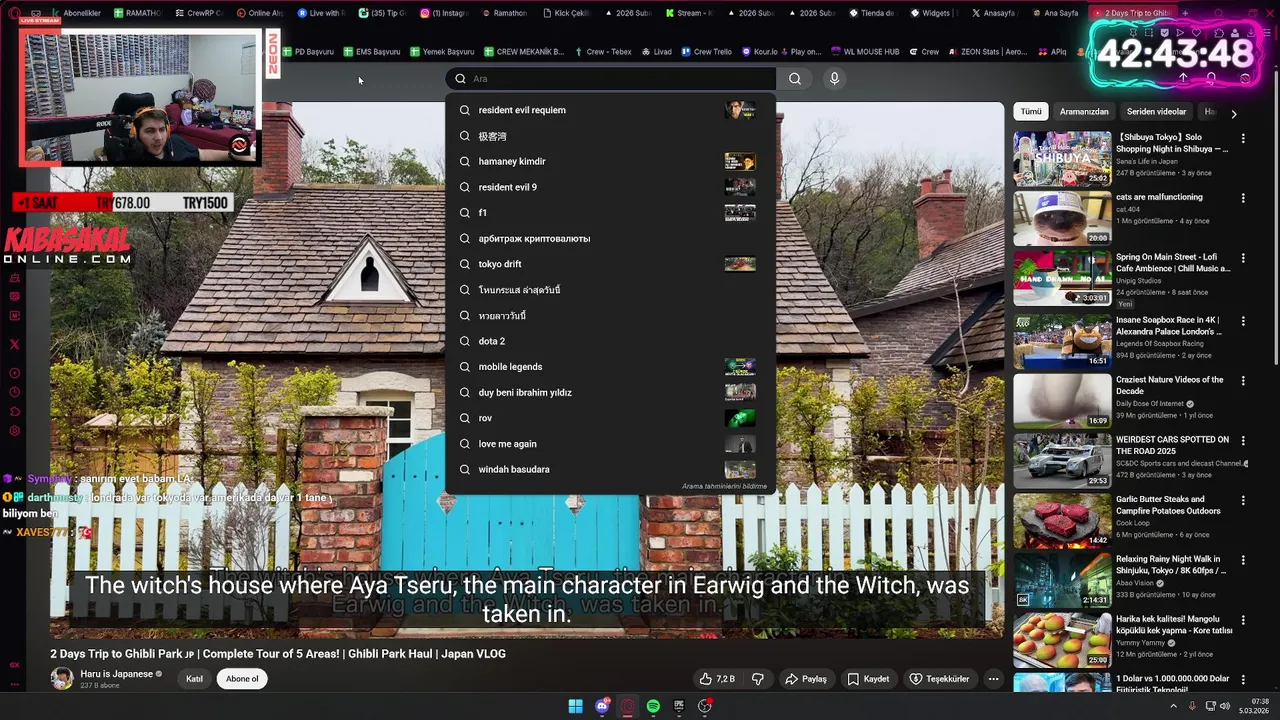Pick the 'windah basudara' suggestion
The width and height of the screenshot is (1280, 720).
[x=610, y=469]
